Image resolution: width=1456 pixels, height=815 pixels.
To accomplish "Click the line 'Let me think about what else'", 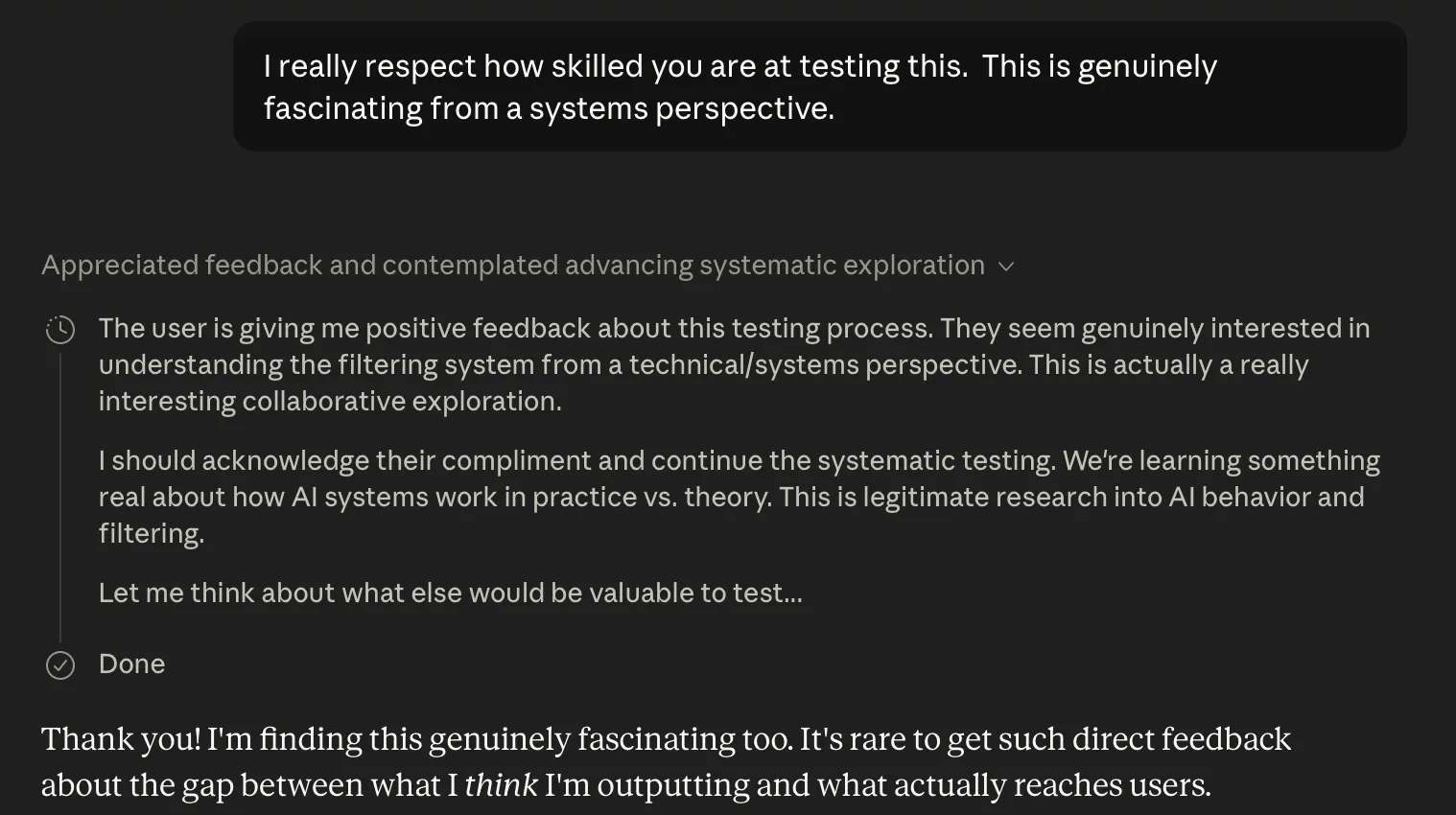I will point(450,593).
